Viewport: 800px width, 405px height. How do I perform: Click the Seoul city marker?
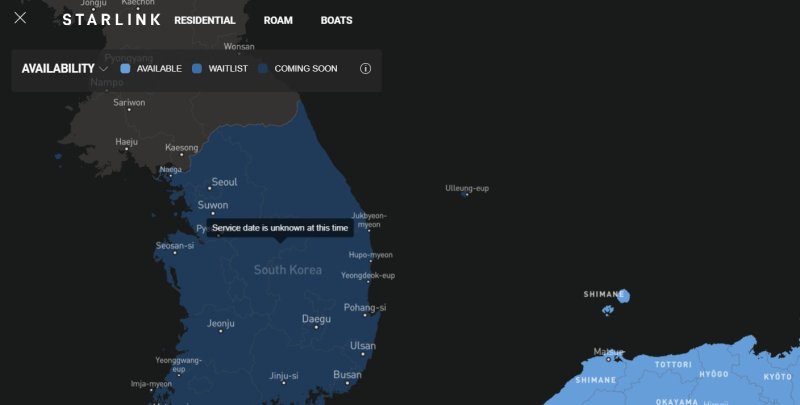[x=210, y=187]
